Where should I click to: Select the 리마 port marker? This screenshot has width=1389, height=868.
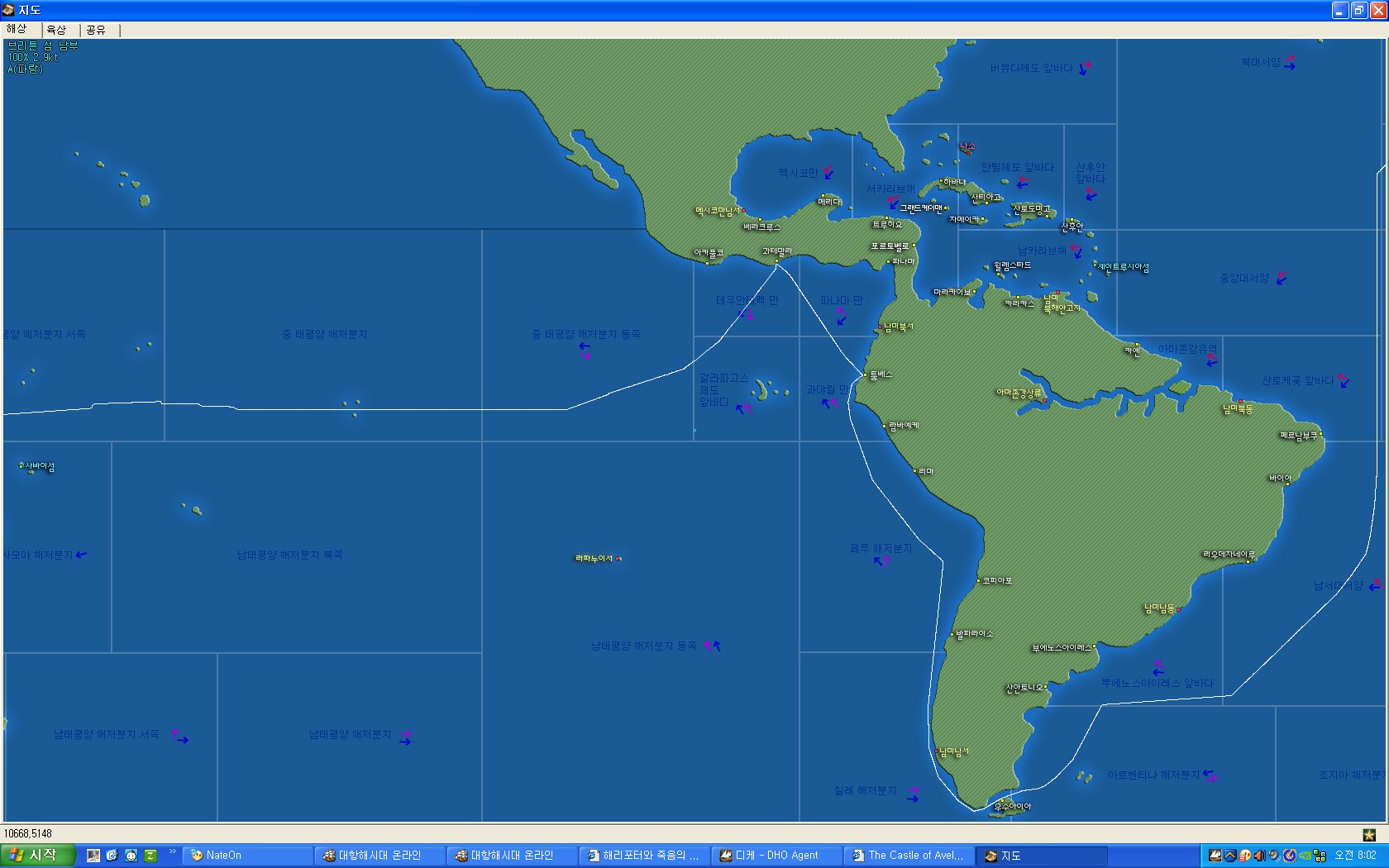[x=915, y=471]
